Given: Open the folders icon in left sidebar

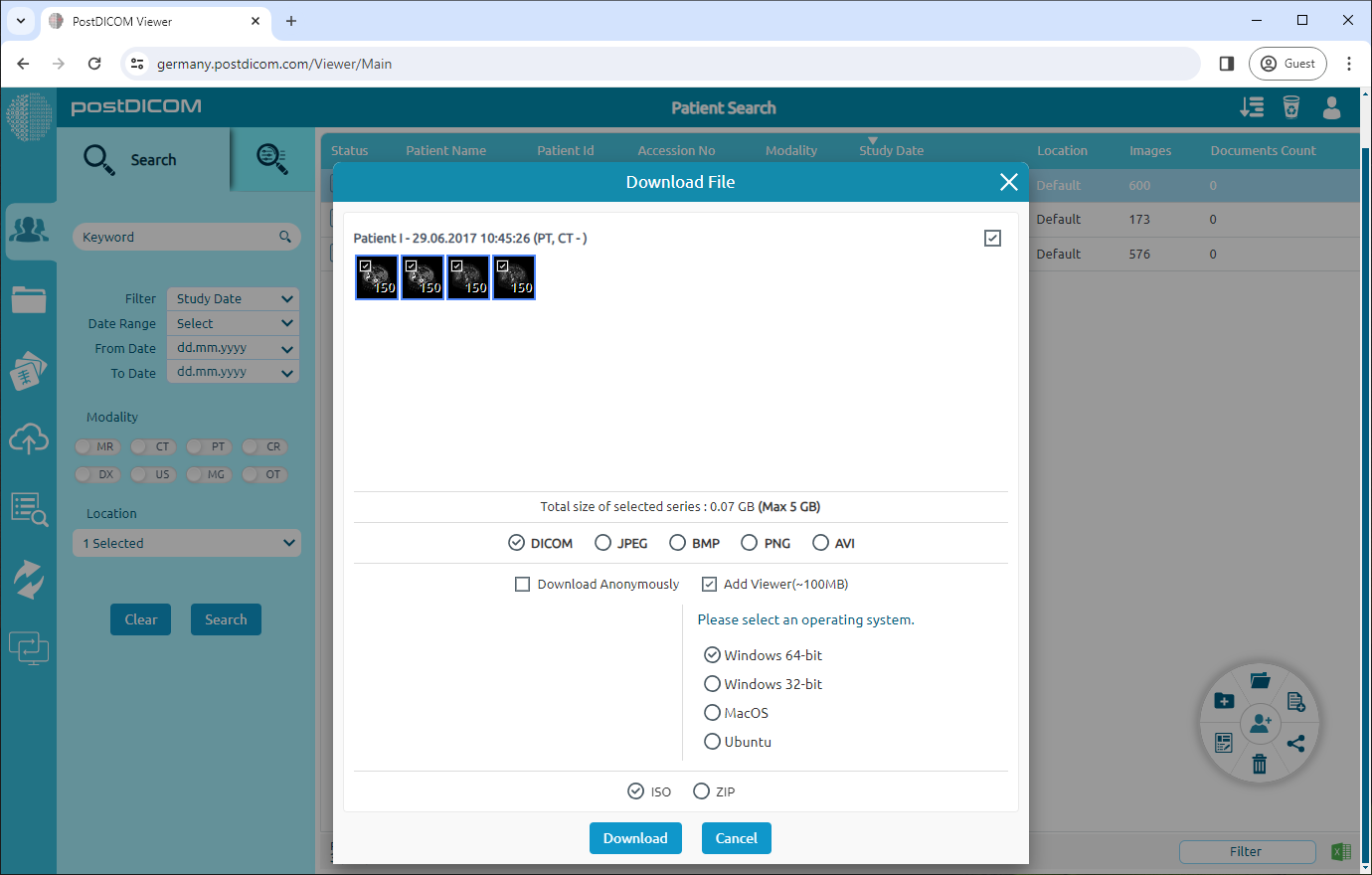Looking at the screenshot, I should click(x=29, y=299).
